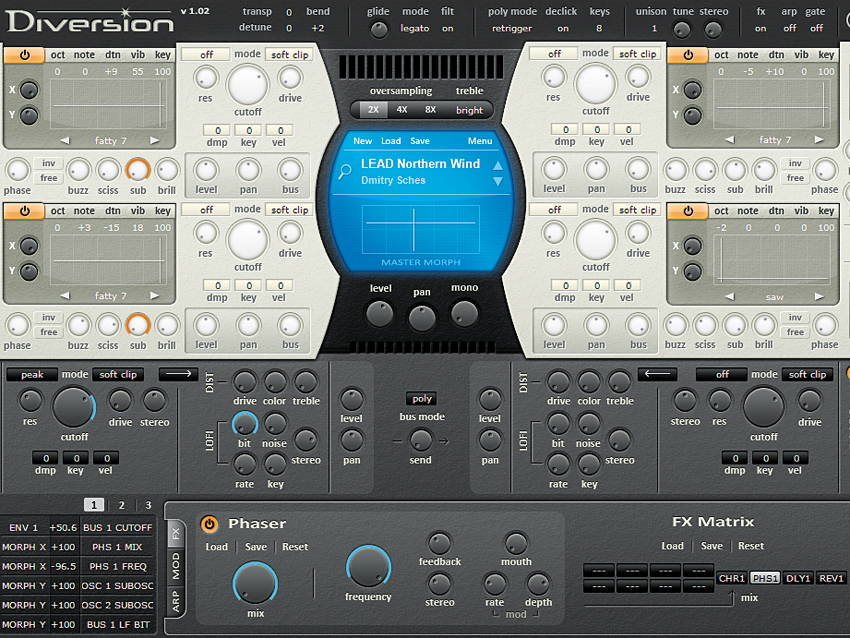The height and width of the screenshot is (638, 850).
Task: Toggle oscillator 3 power button in the lower-left panel
Action: 24,211
